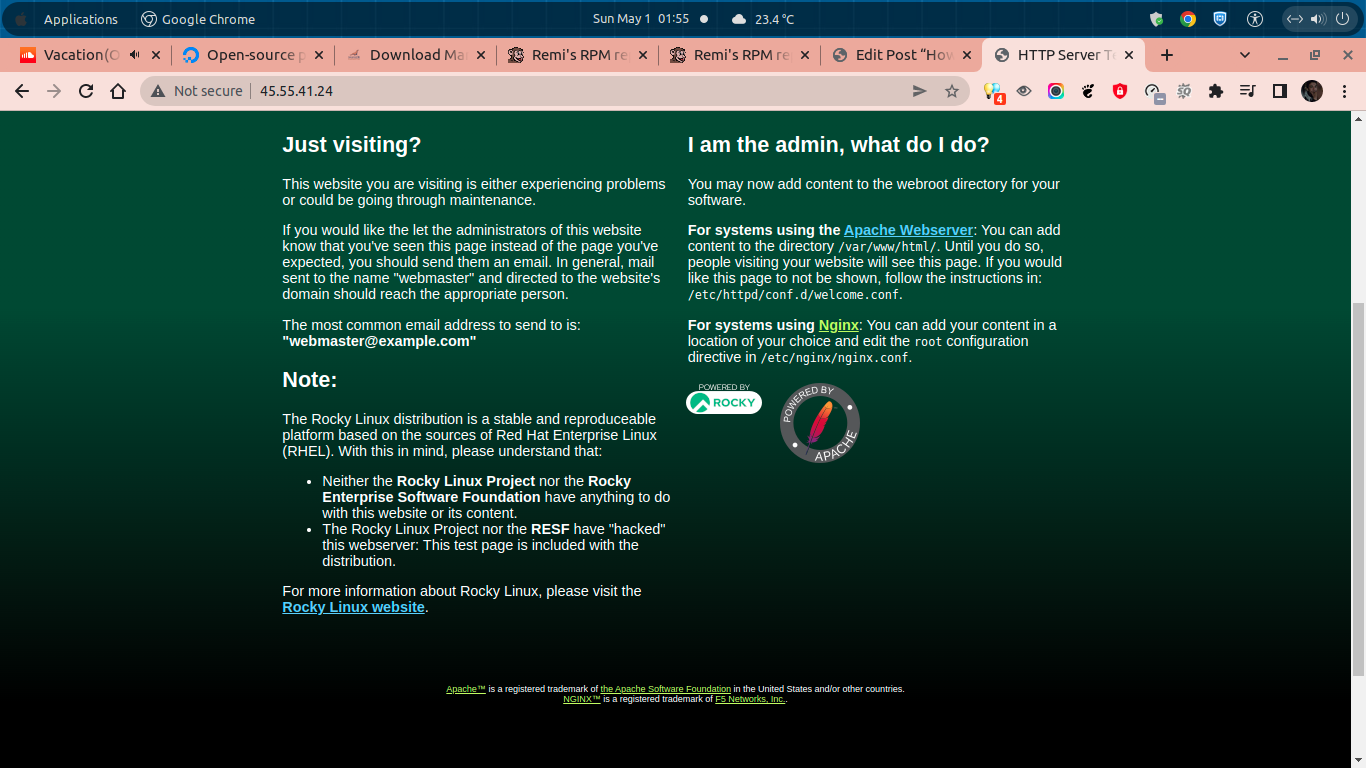Click the 'Just visiting?' heading
Viewport: 1366px width, 768px height.
352,145
